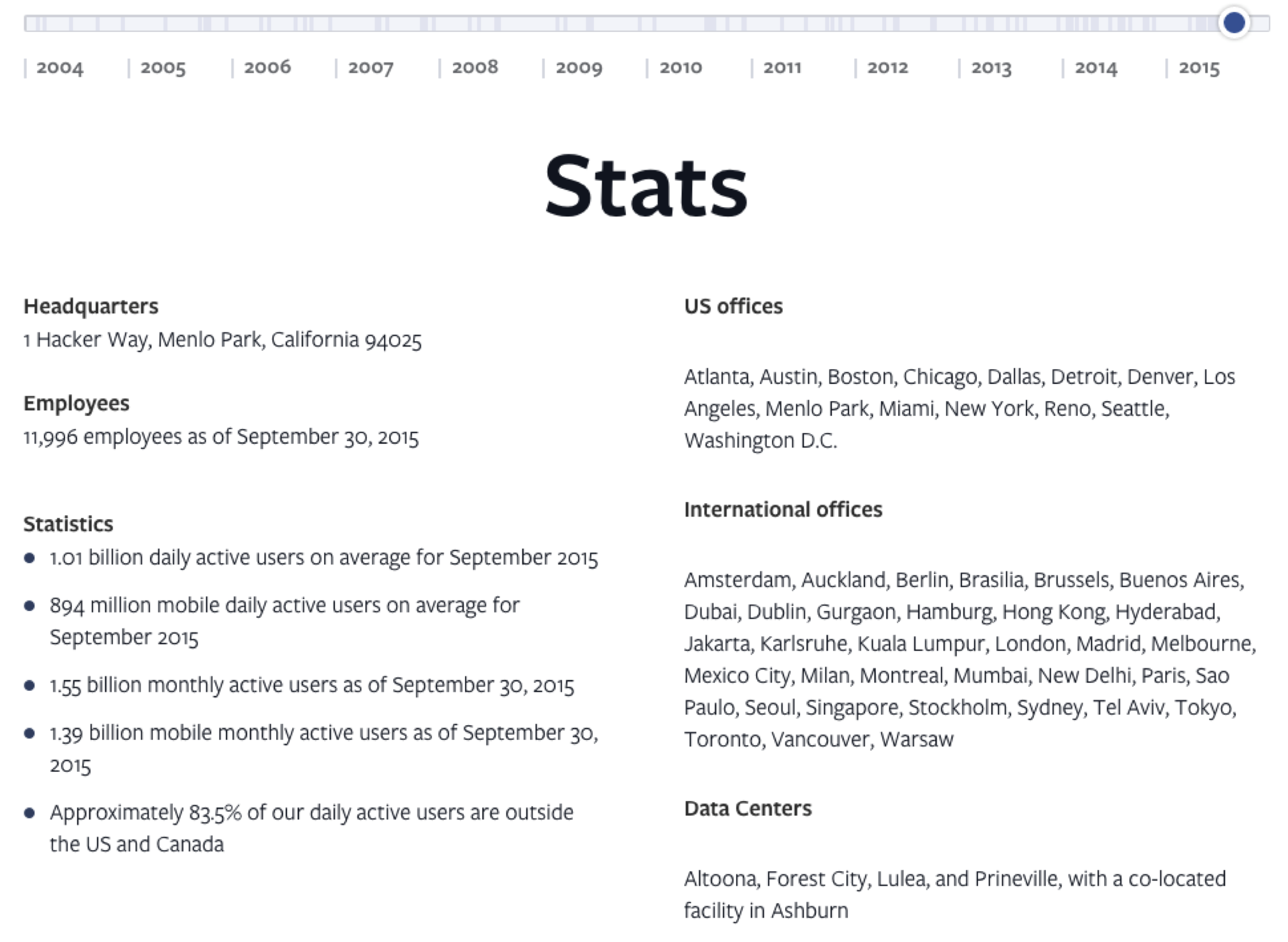Jump to 2004 on the timeline

pos(60,68)
